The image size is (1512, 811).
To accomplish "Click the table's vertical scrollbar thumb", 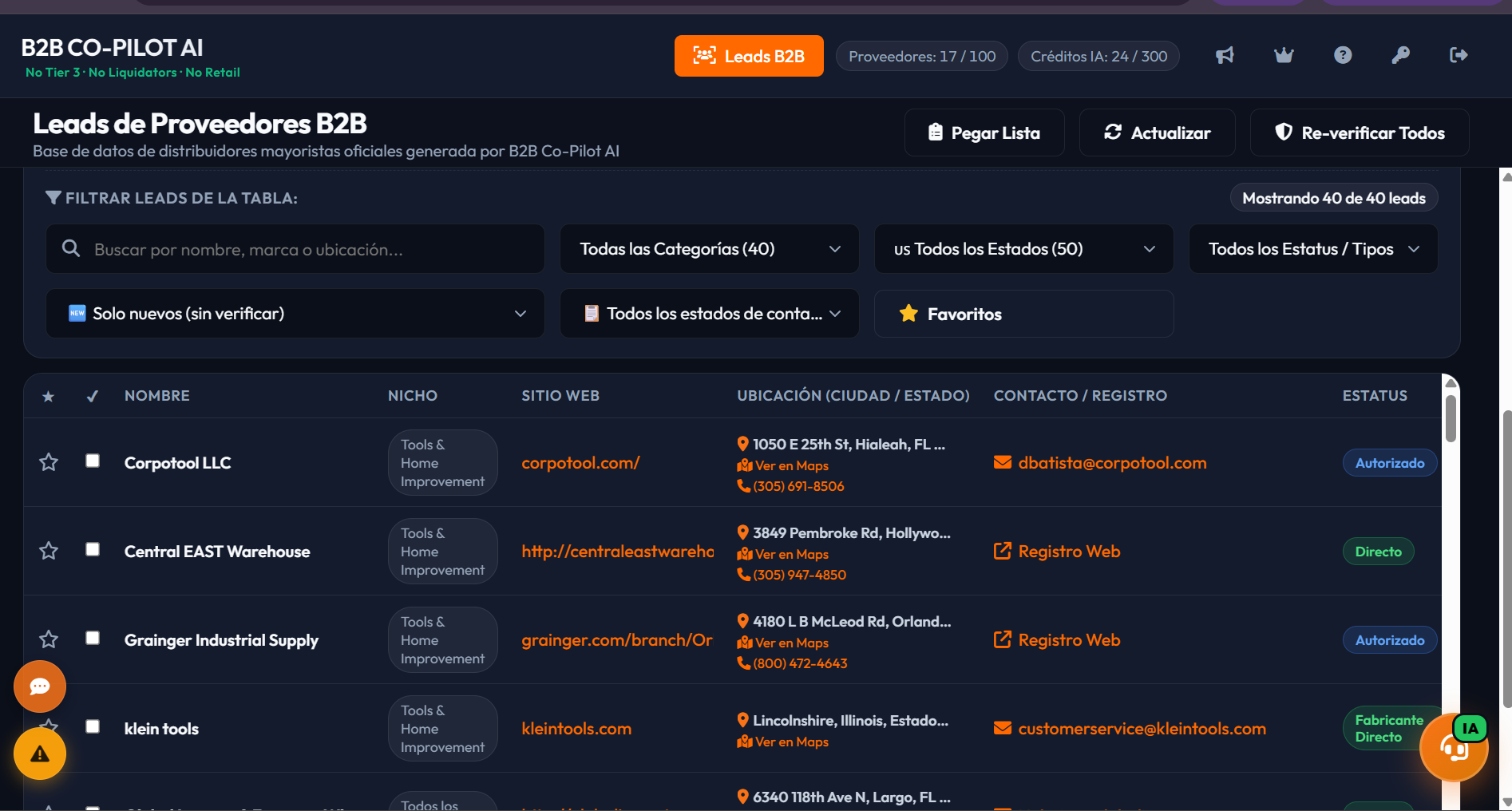I will [x=1451, y=418].
